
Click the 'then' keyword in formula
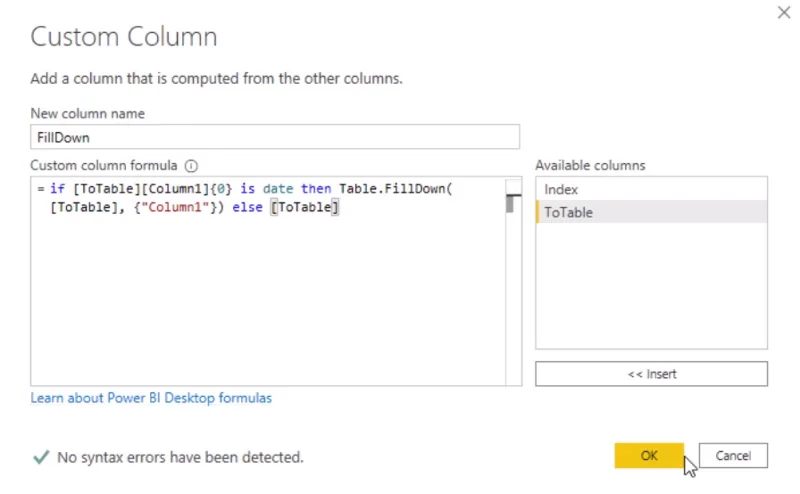(316, 189)
